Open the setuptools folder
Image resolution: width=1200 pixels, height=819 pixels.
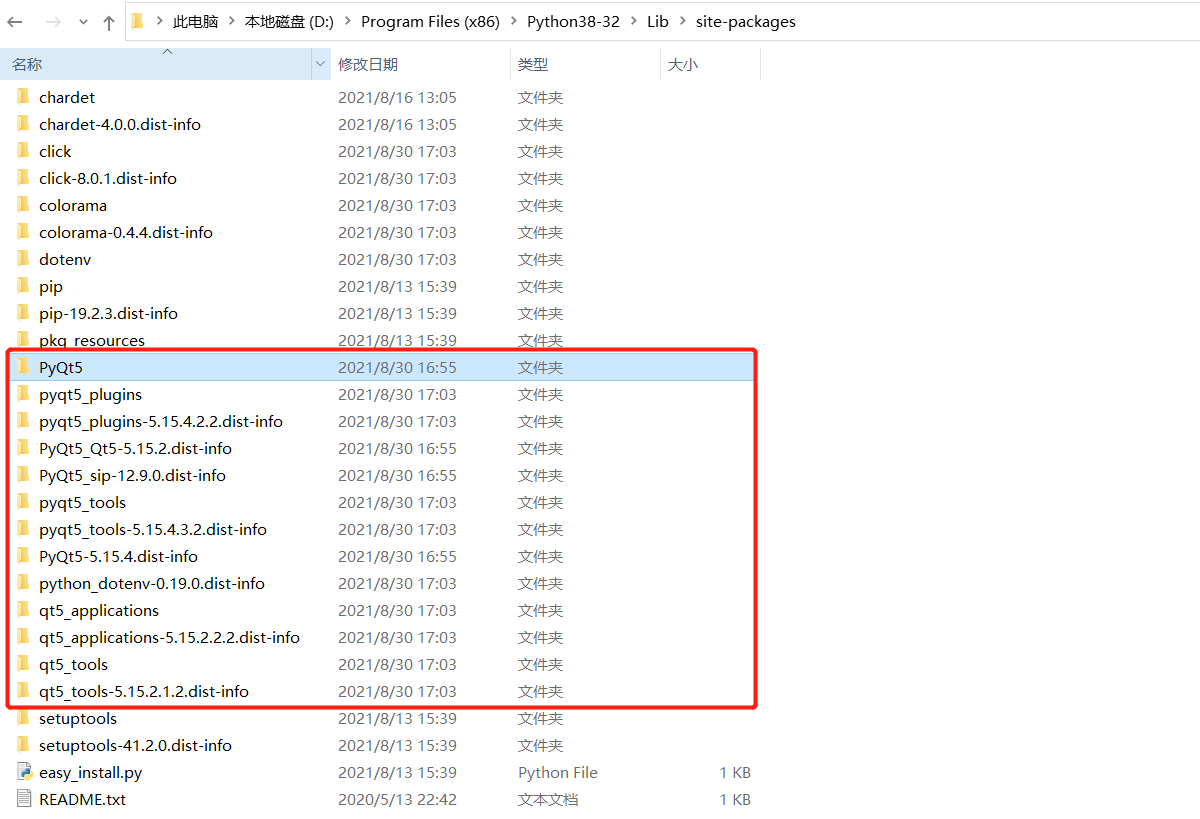(77, 718)
